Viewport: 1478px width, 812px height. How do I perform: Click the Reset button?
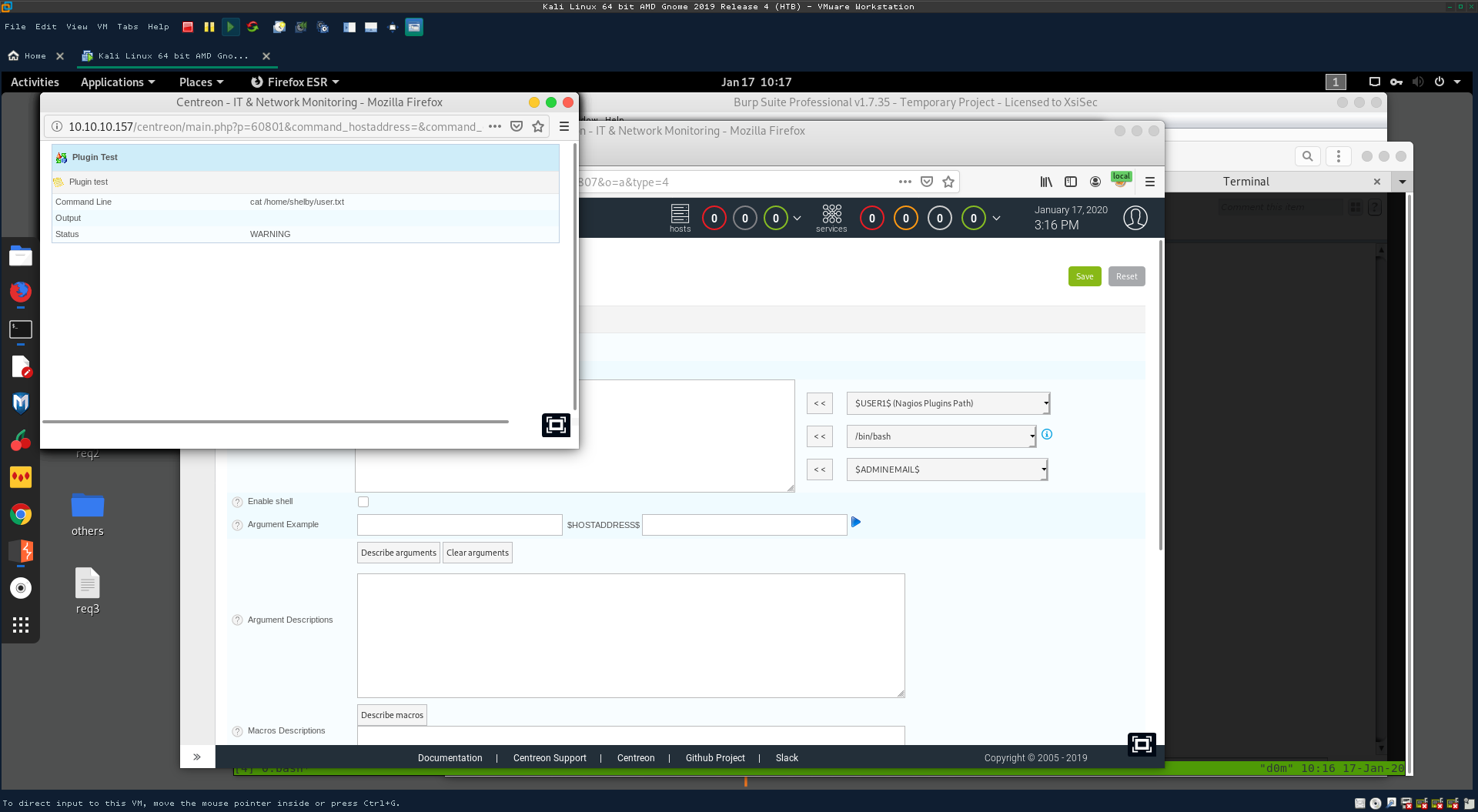1127,276
